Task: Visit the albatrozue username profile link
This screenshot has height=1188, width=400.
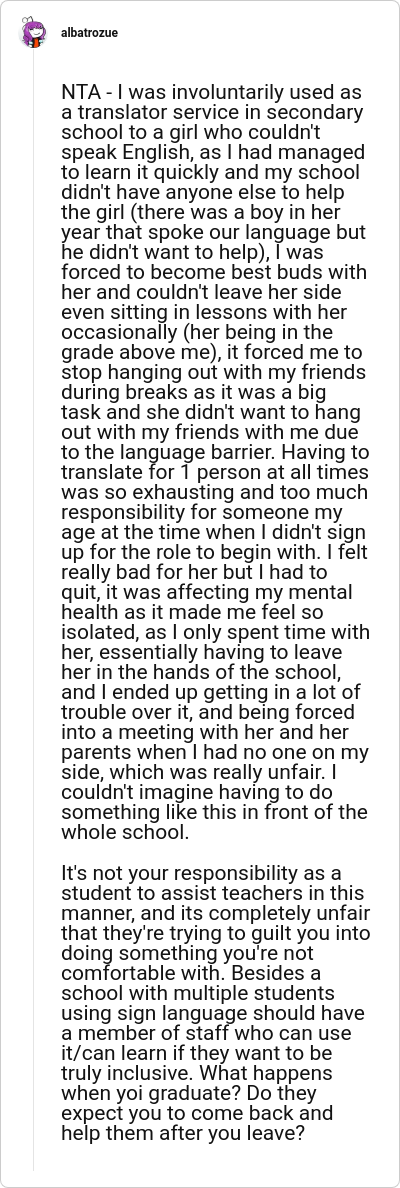Action: point(89,33)
